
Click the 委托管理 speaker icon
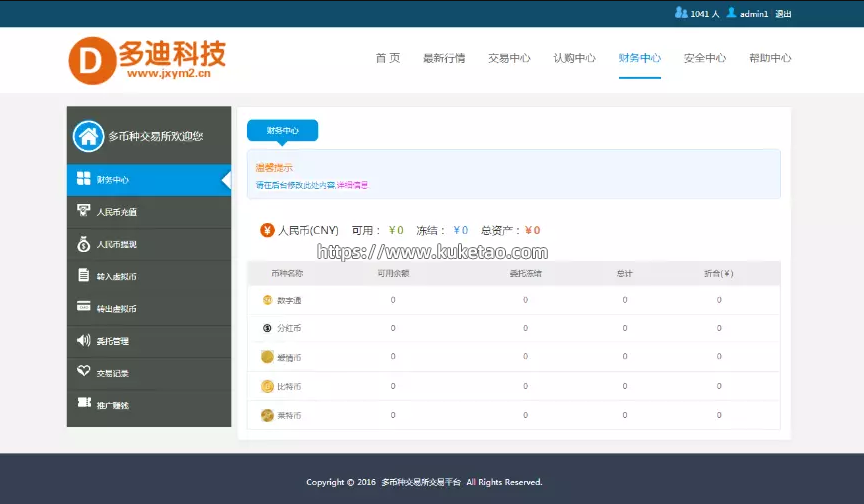point(84,340)
